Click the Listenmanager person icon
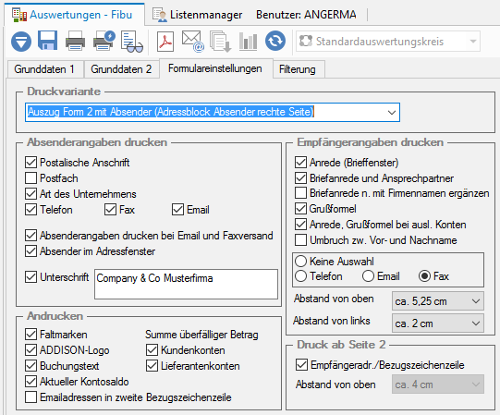The height and width of the screenshot is (415, 500). point(159,15)
